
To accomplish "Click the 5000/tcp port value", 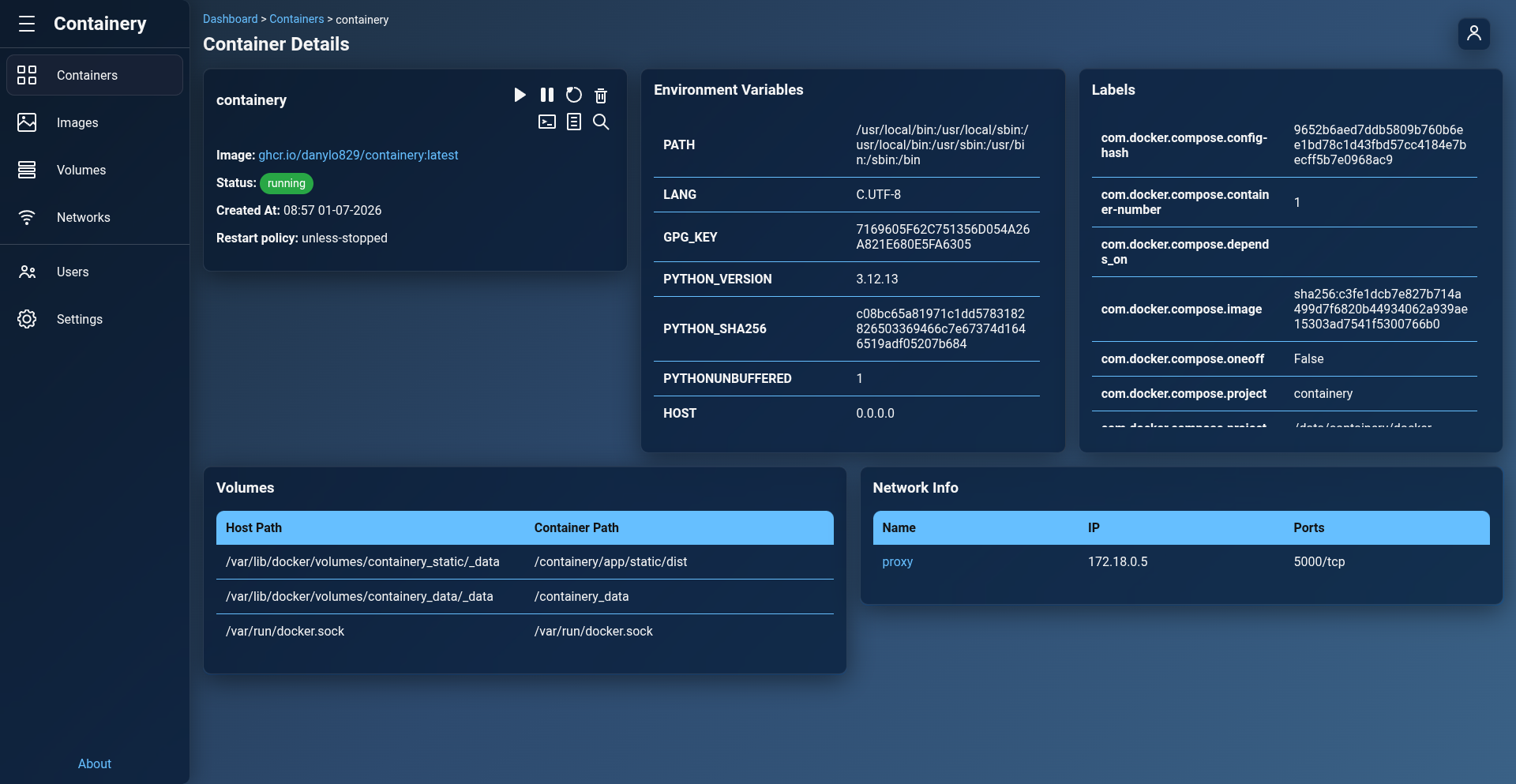I will click(x=1319, y=561).
